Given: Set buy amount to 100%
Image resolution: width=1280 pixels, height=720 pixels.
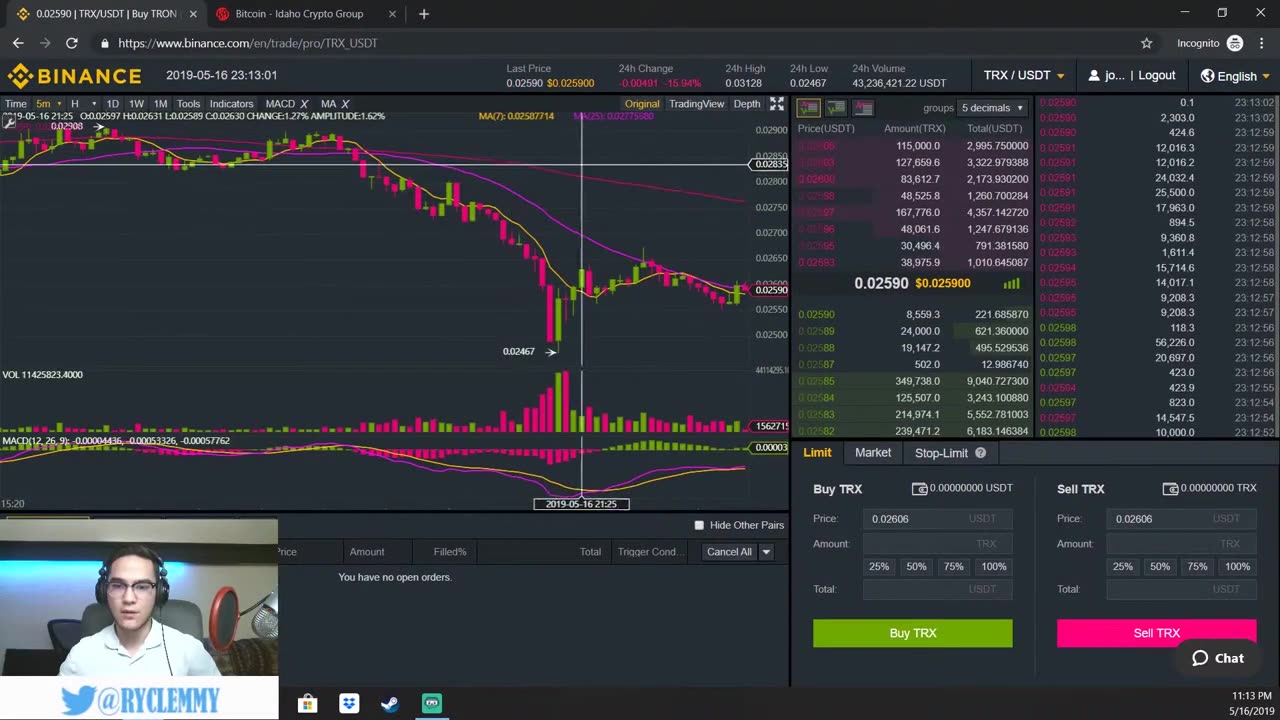Looking at the screenshot, I should pyautogui.click(x=993, y=567).
